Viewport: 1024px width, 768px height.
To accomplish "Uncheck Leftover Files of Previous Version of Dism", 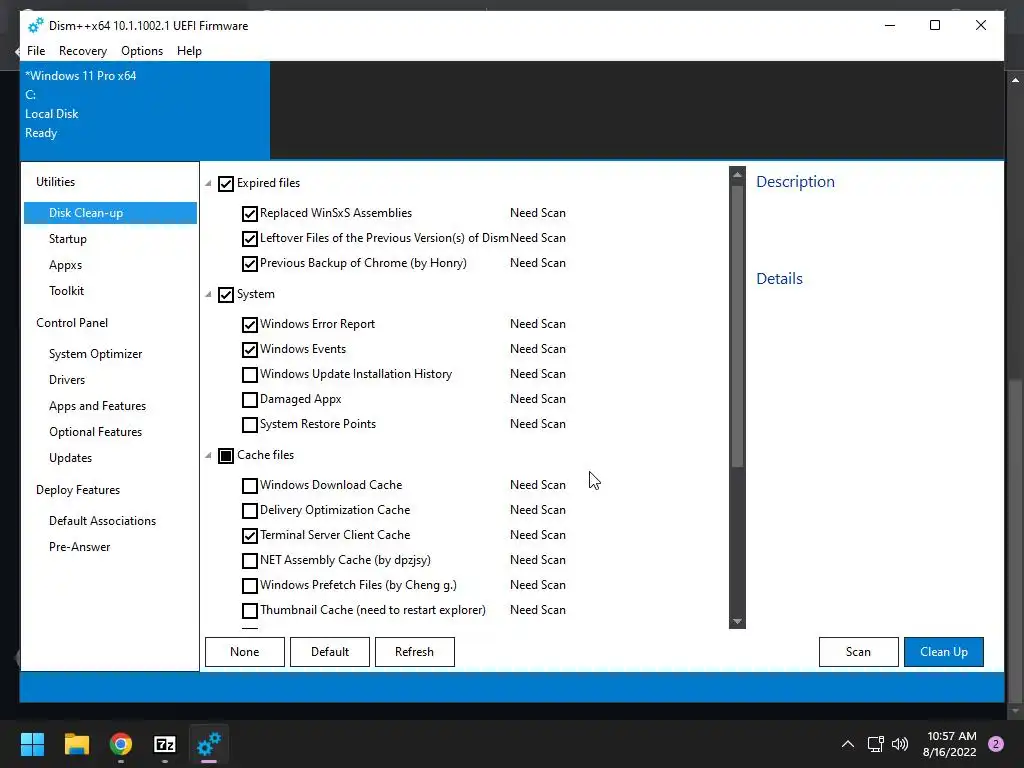I will pyautogui.click(x=249, y=238).
